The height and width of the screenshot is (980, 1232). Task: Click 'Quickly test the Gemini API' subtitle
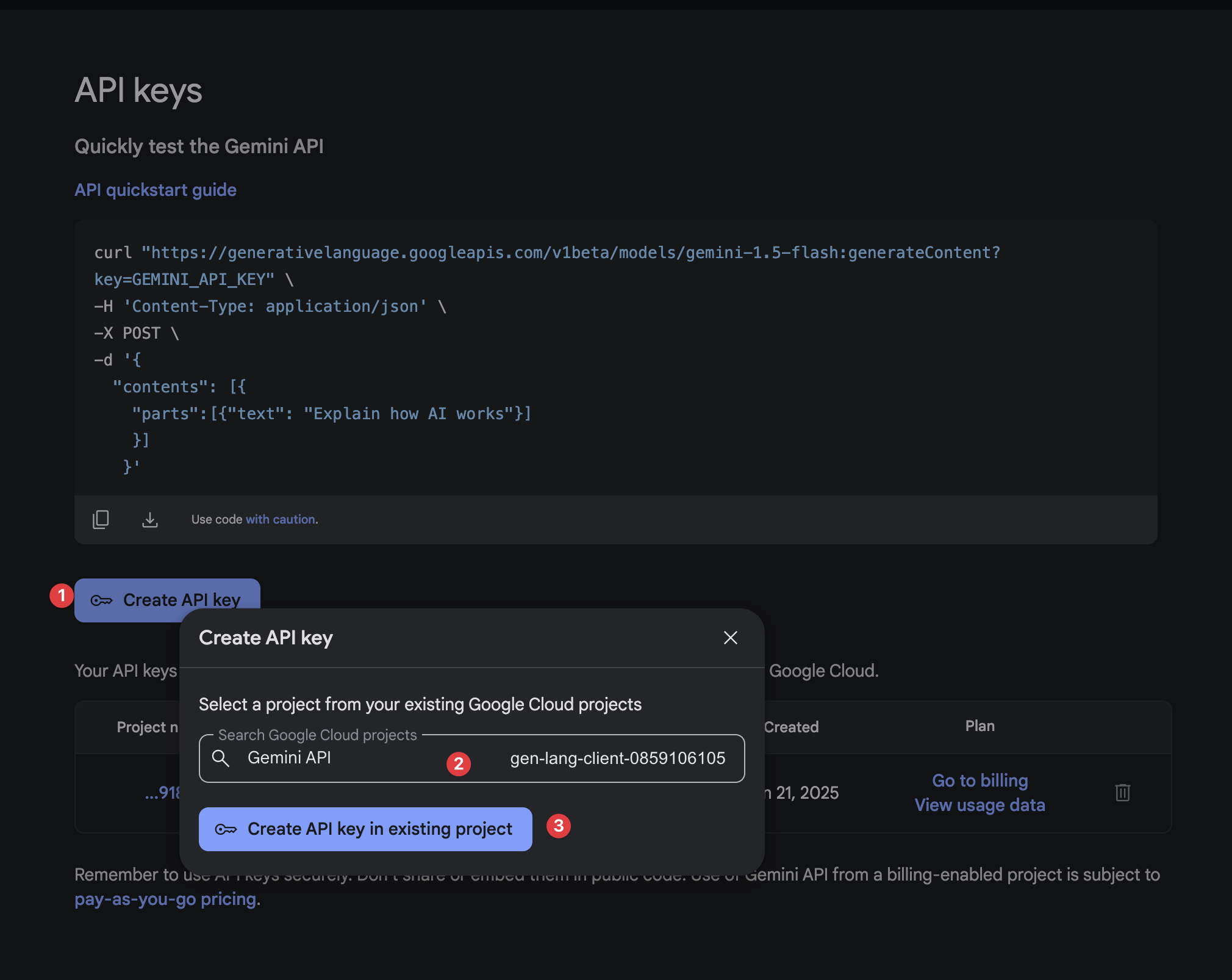pyautogui.click(x=199, y=146)
